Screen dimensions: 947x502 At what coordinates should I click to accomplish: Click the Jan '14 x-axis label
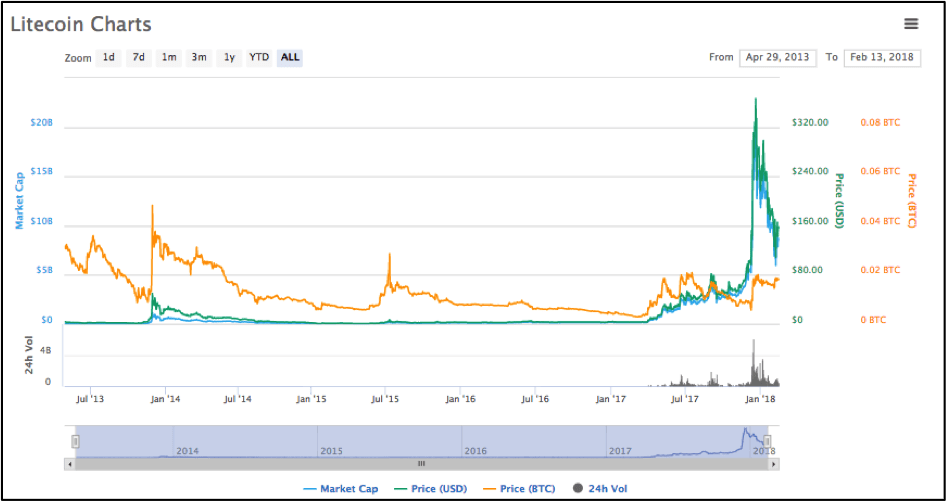tap(165, 399)
